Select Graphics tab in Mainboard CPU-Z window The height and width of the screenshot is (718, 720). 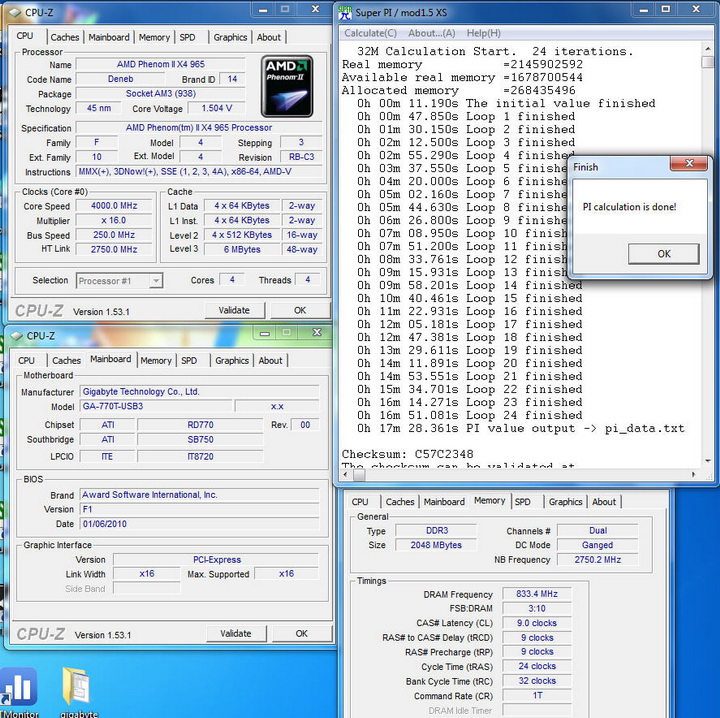pos(232,360)
